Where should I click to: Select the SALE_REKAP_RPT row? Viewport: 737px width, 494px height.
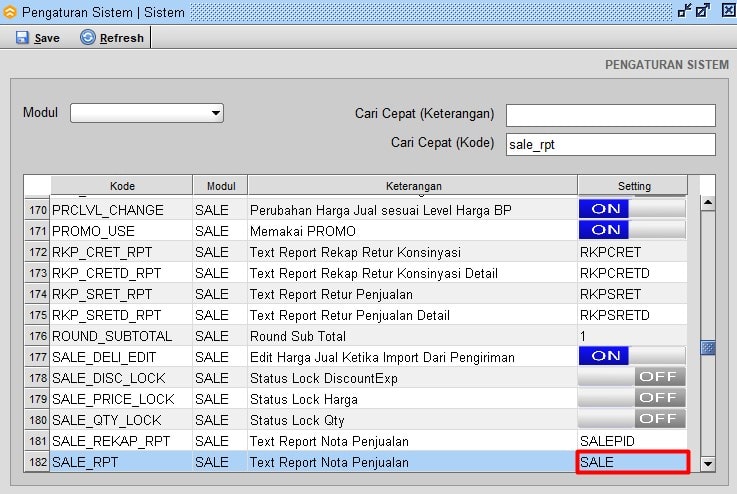111,441
